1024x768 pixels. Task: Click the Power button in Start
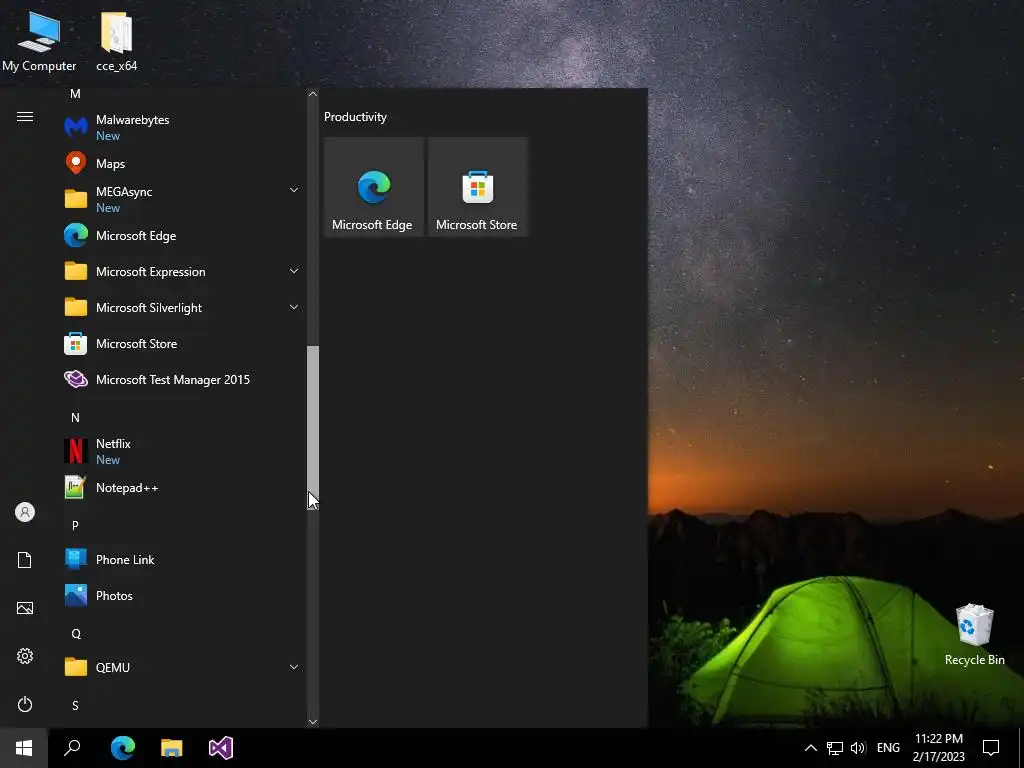[x=25, y=704]
